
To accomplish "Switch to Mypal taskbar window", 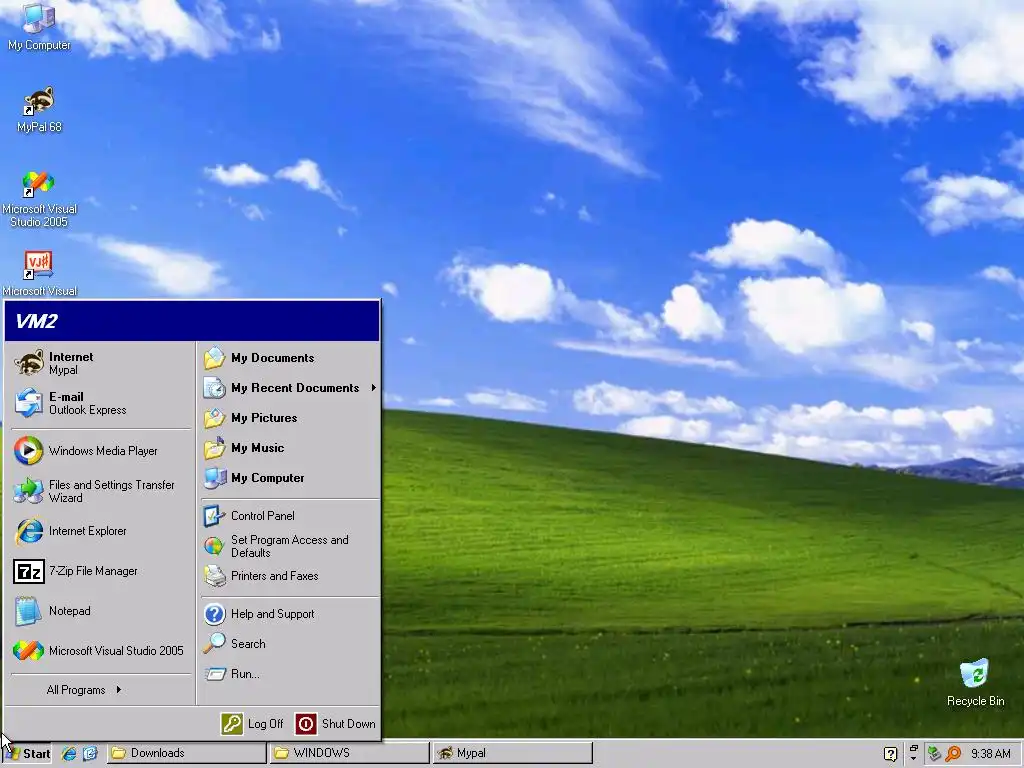I will tap(513, 753).
